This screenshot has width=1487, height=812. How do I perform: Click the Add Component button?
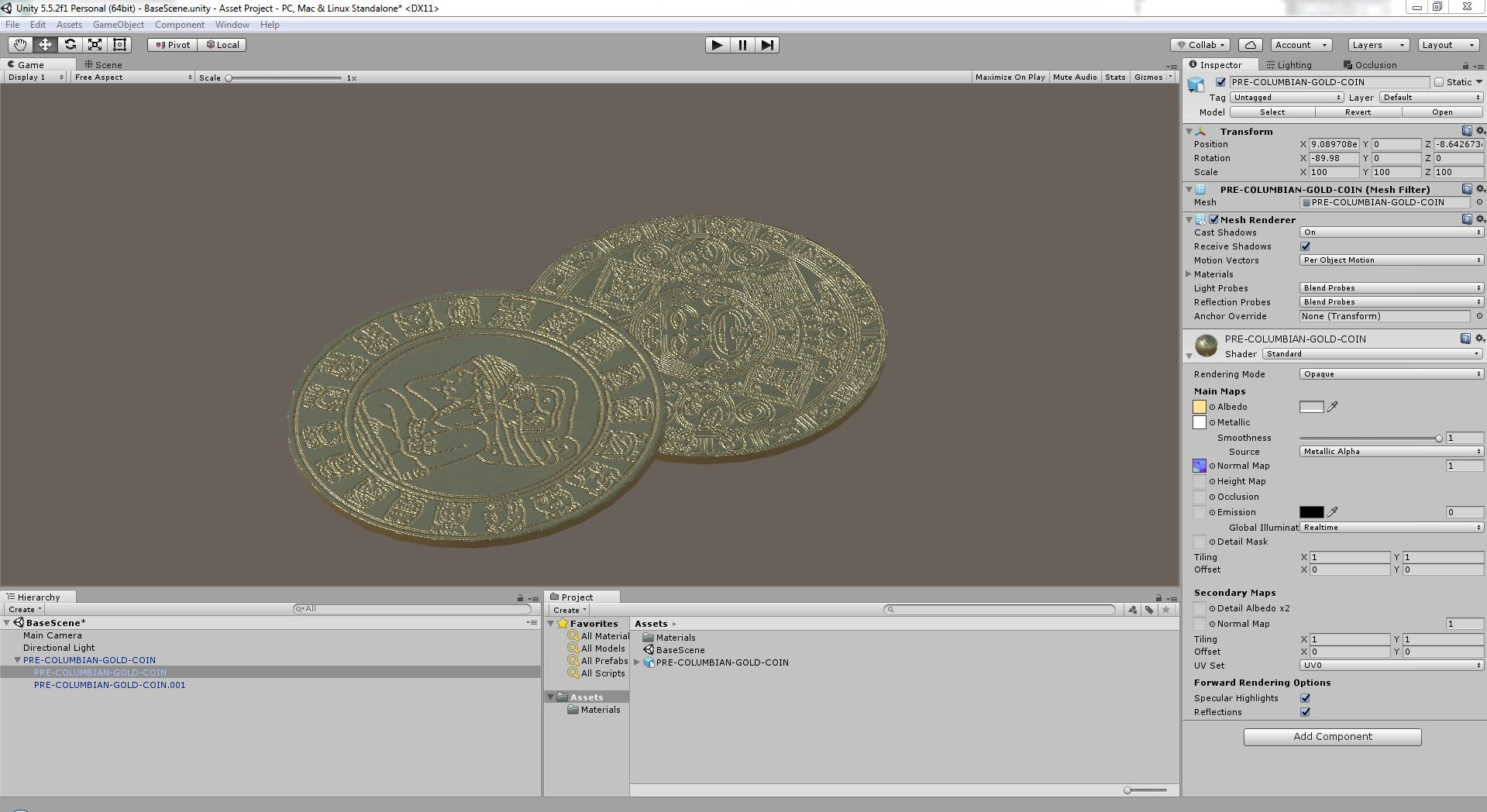click(1332, 736)
